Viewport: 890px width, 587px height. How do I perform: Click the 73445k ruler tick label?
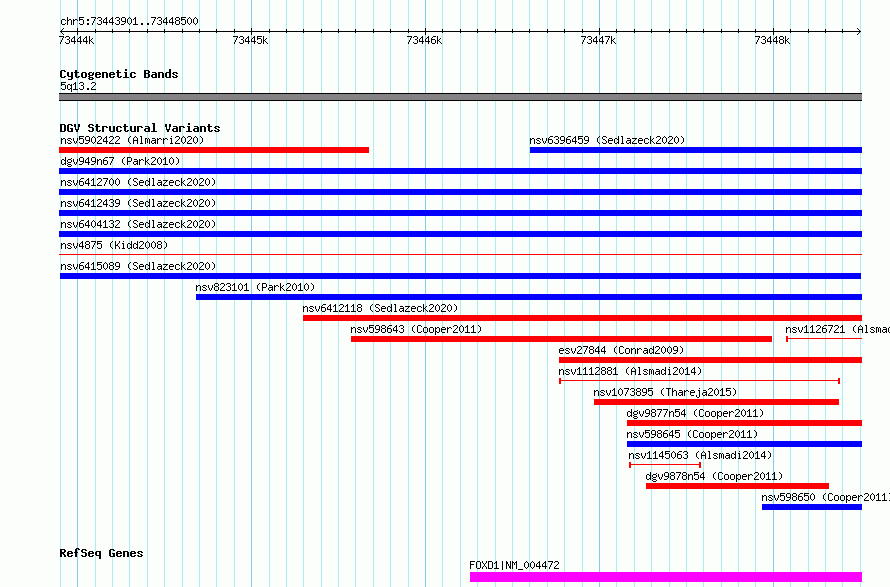tap(250, 40)
